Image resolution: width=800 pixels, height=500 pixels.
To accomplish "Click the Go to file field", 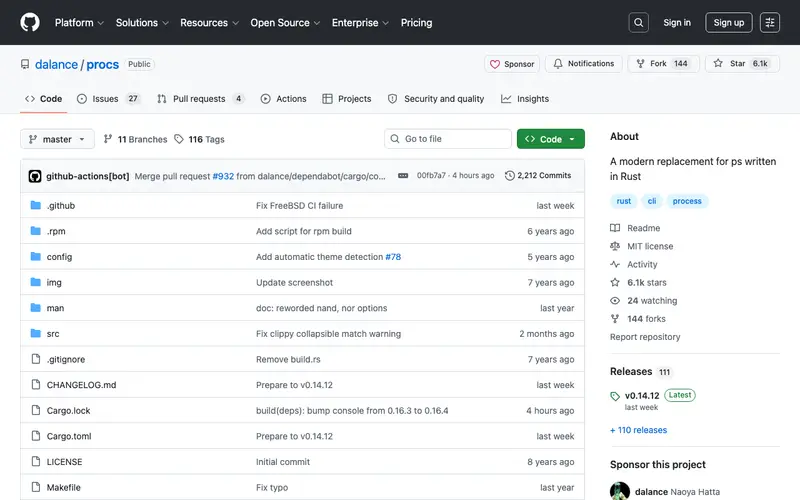I will (x=448, y=139).
